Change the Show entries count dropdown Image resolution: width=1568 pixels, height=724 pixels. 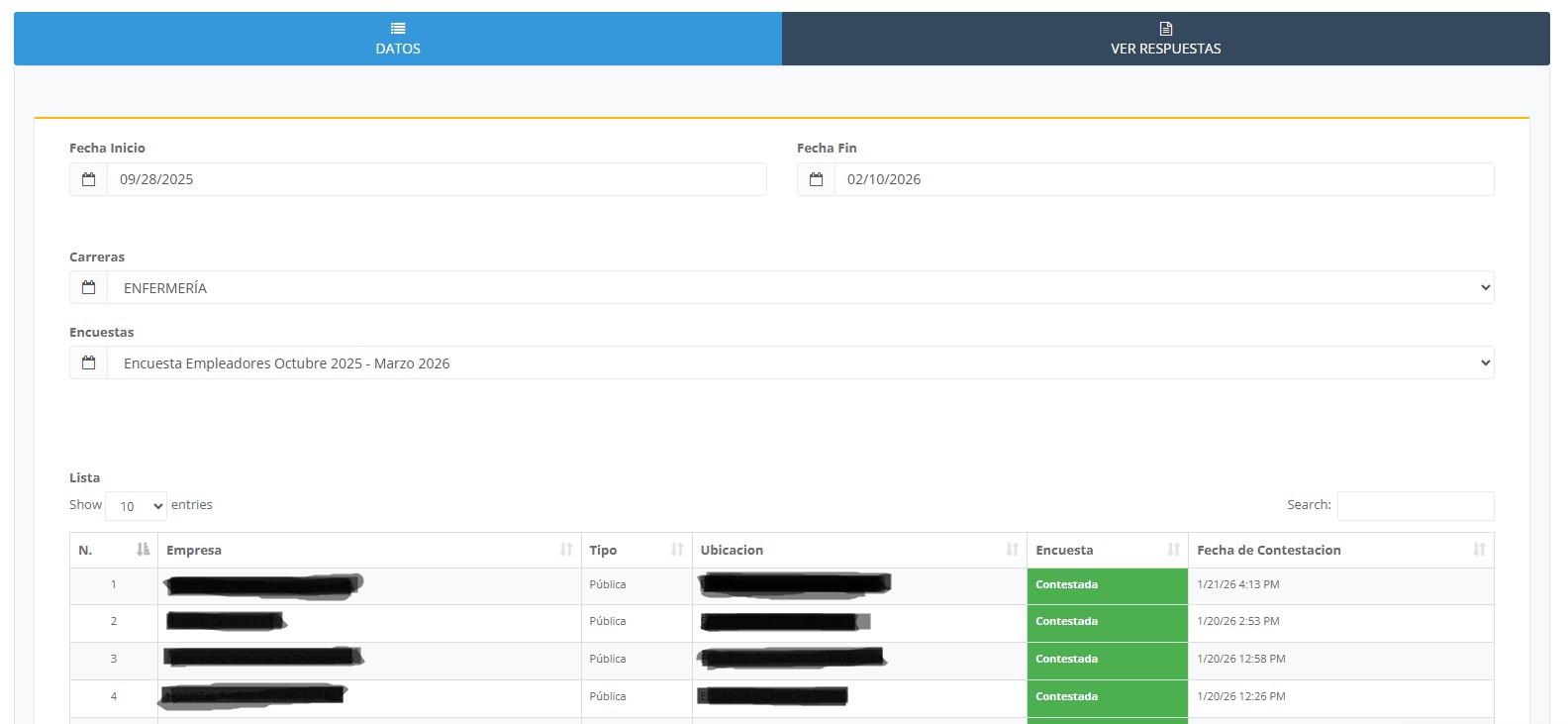click(137, 506)
